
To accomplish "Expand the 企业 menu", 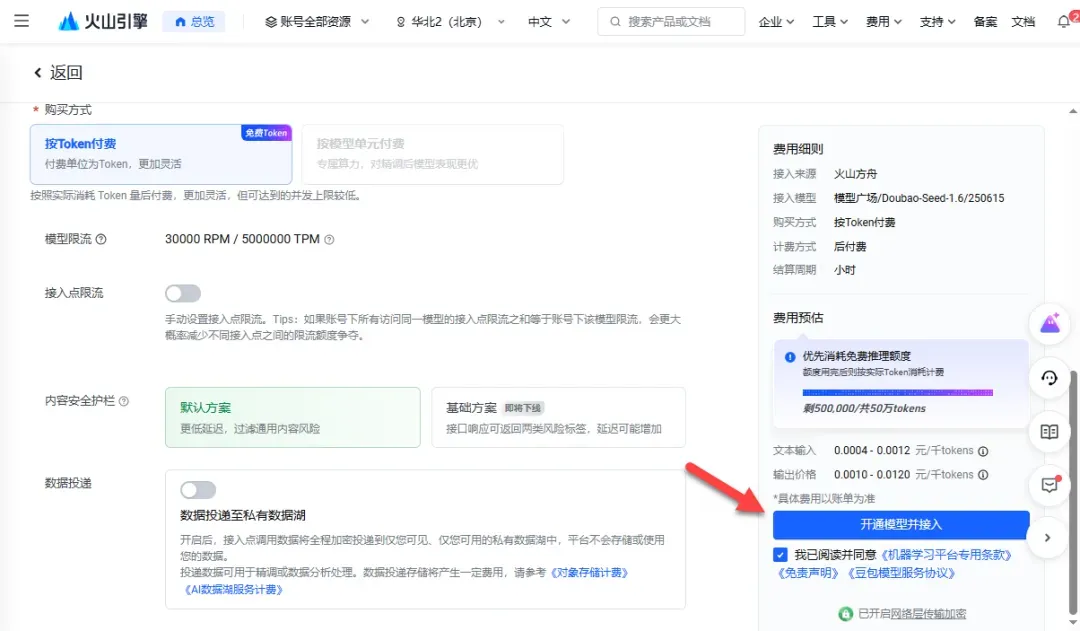I will 776,22.
